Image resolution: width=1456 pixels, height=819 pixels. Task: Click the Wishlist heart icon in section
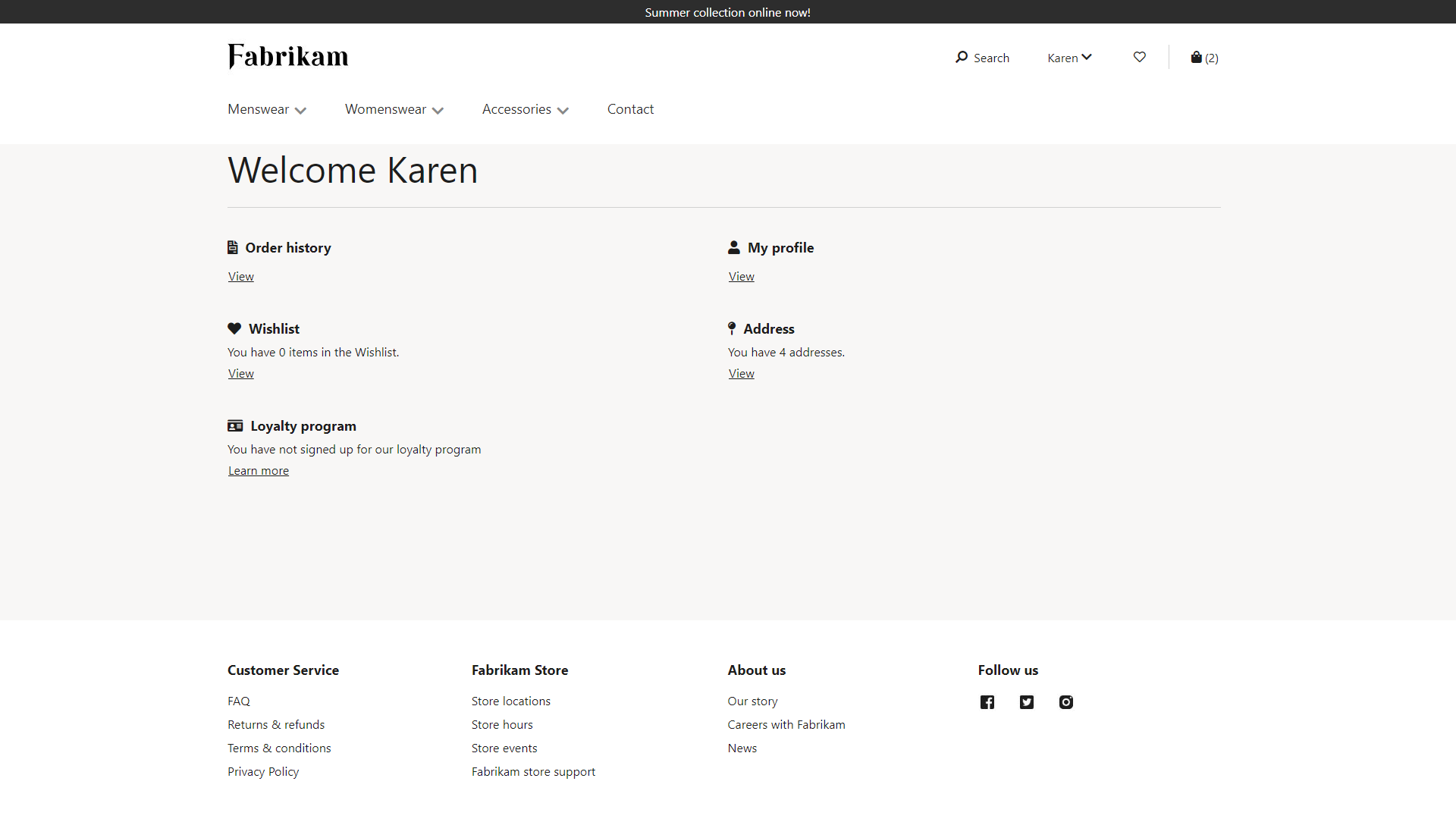[x=234, y=328]
